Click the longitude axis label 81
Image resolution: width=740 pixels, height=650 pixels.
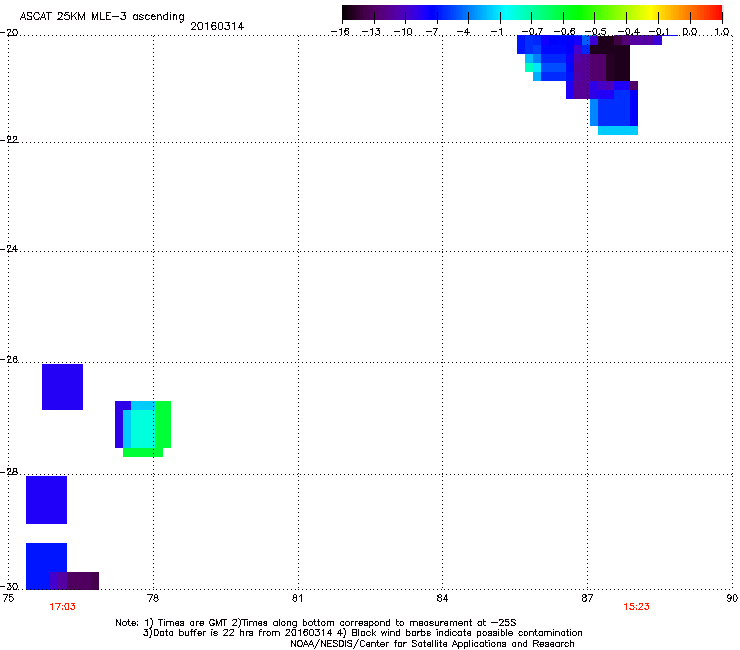point(297,598)
